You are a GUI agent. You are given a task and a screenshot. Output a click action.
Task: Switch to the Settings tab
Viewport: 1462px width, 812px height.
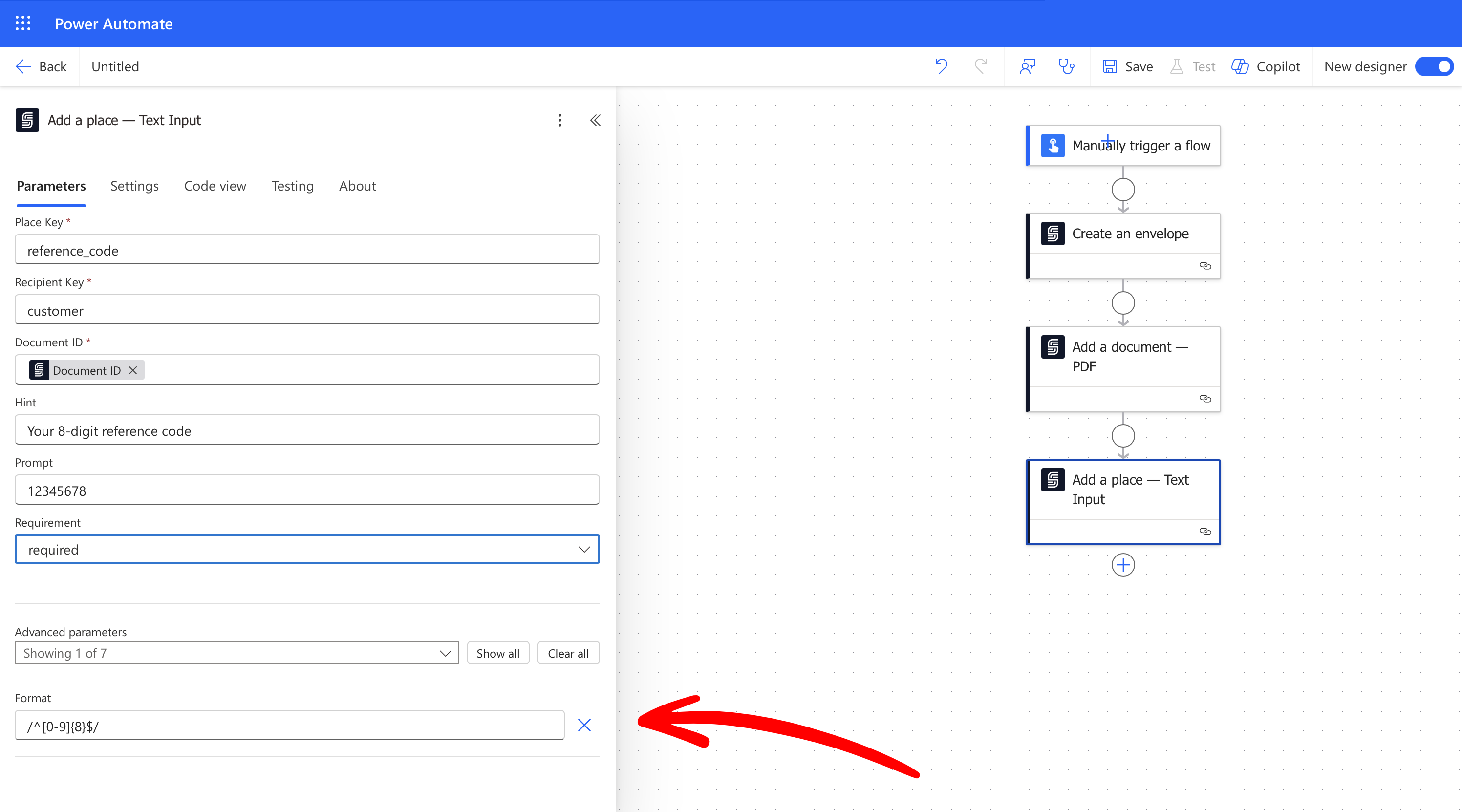134,186
